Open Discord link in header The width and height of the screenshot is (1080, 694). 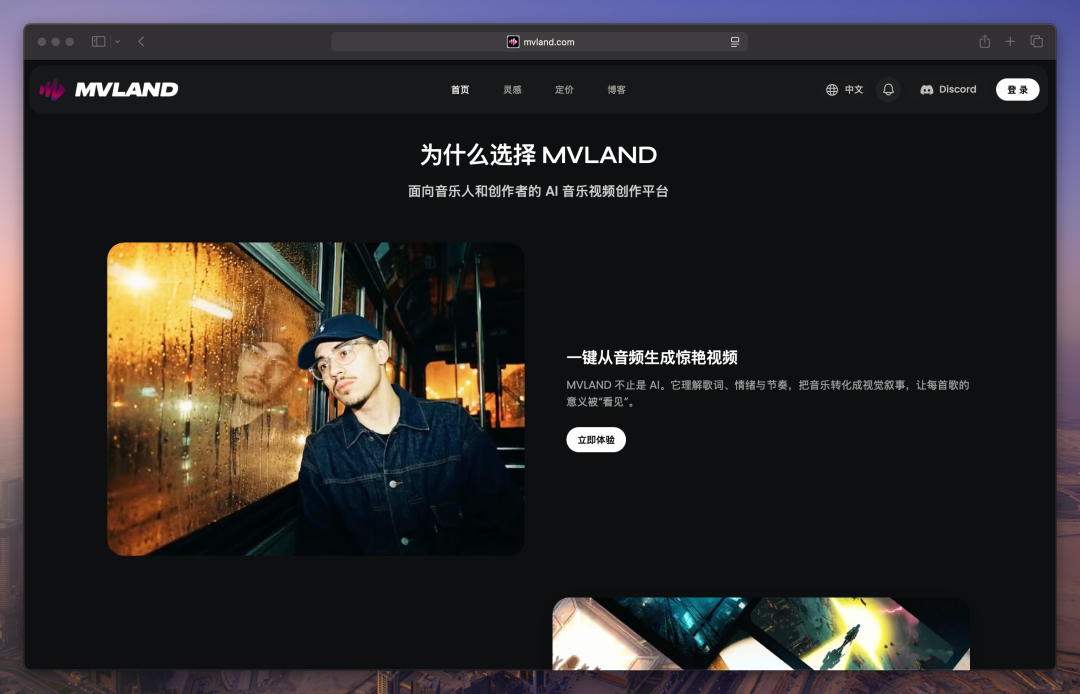(x=948, y=90)
